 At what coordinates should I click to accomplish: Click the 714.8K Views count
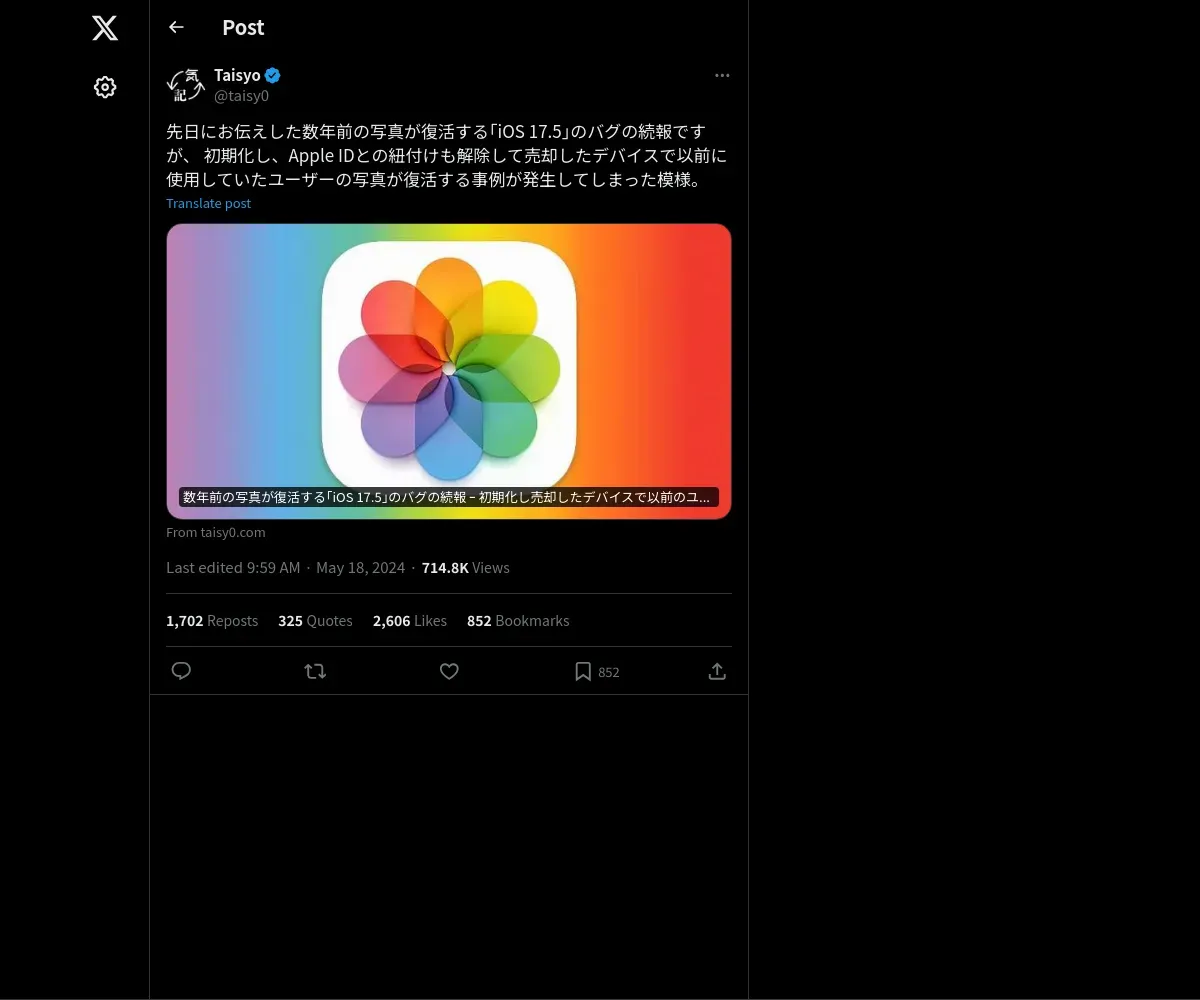click(466, 567)
